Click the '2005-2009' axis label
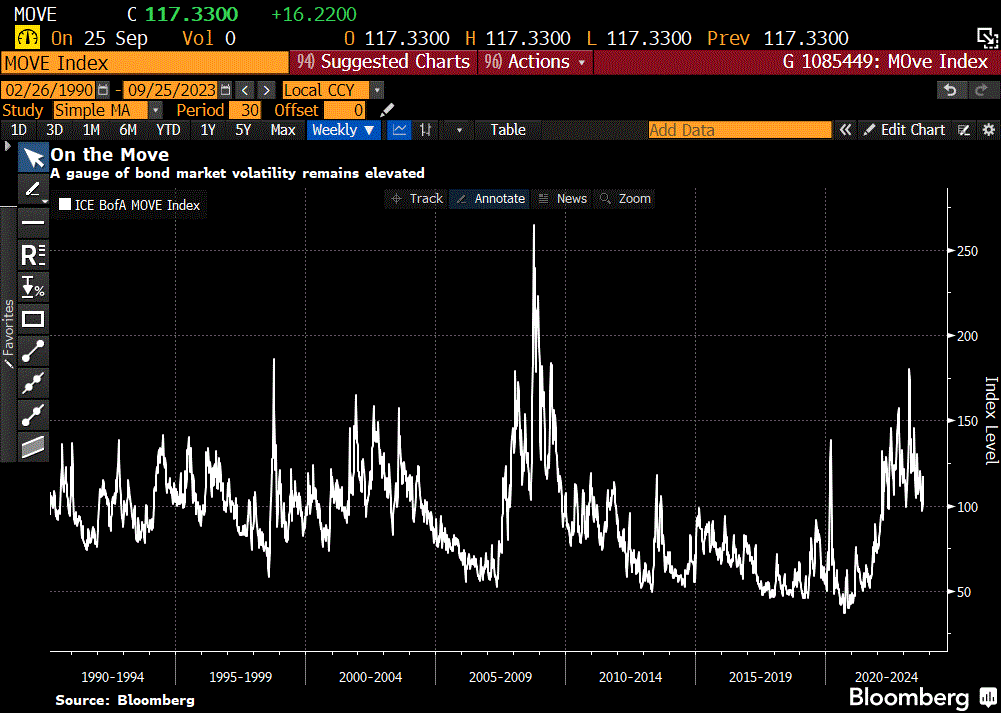The image size is (1001, 713). click(500, 677)
